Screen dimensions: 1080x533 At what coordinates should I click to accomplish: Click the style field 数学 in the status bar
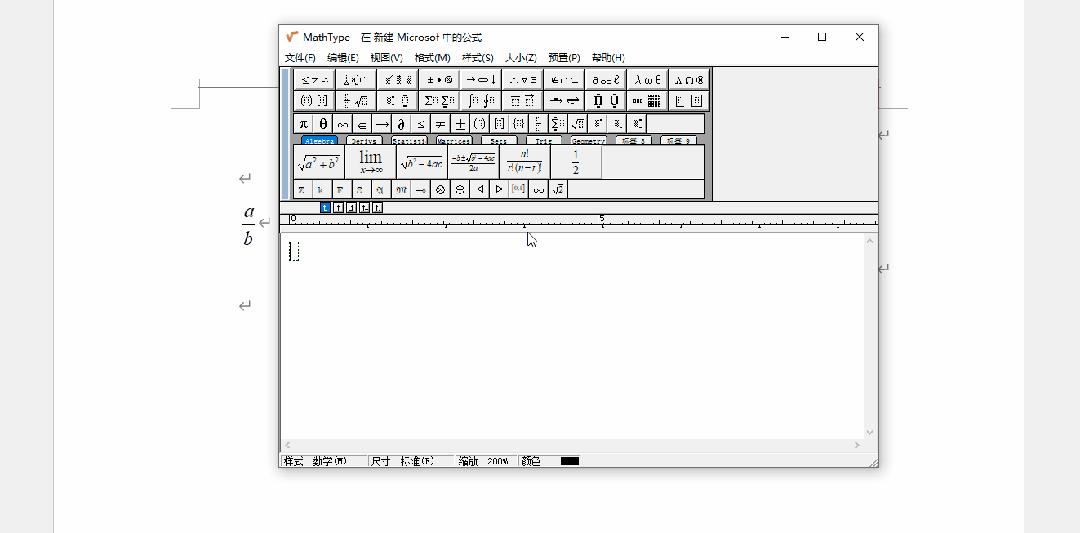tap(330, 461)
